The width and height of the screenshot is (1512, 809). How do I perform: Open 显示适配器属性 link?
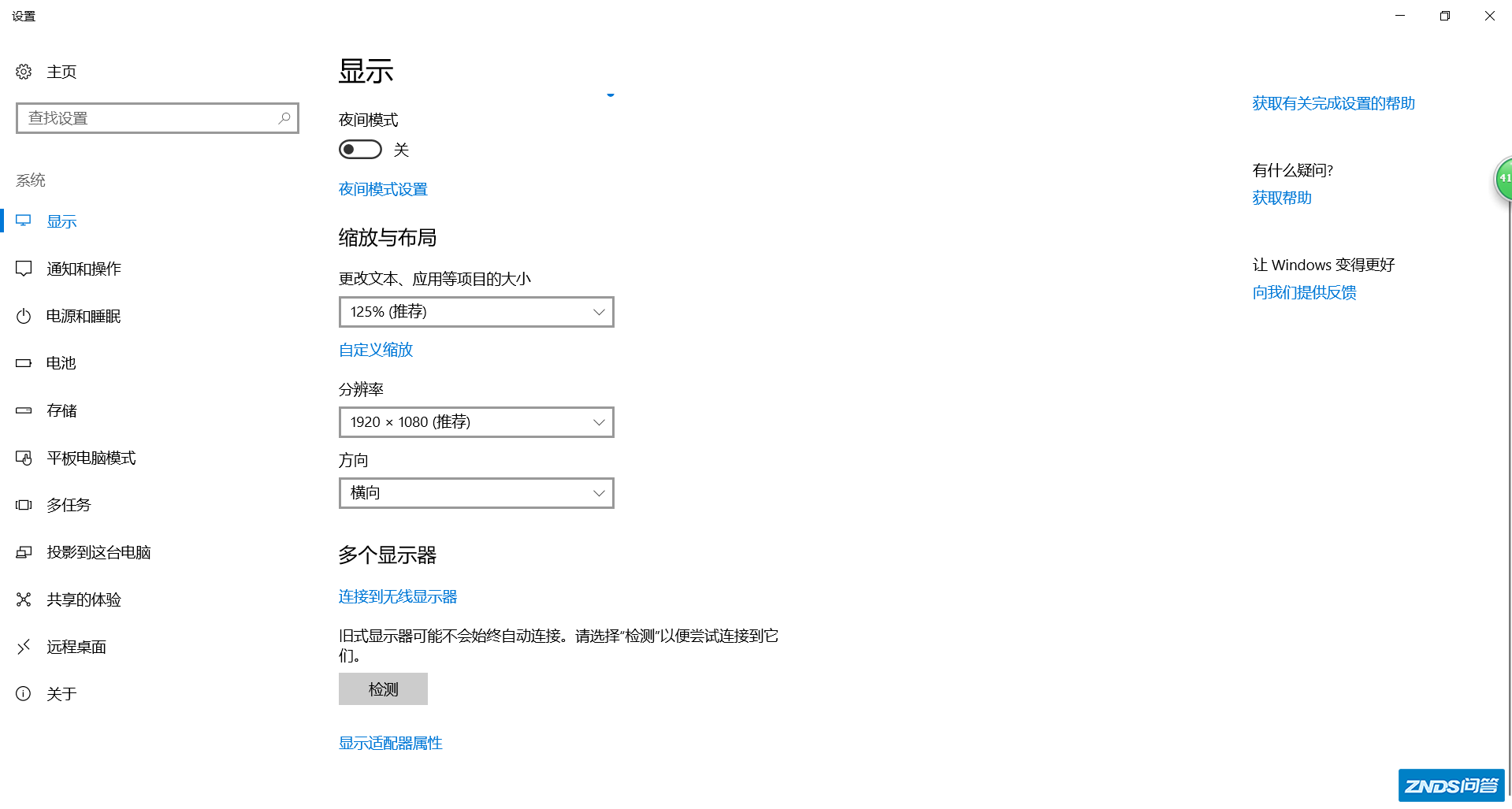391,743
